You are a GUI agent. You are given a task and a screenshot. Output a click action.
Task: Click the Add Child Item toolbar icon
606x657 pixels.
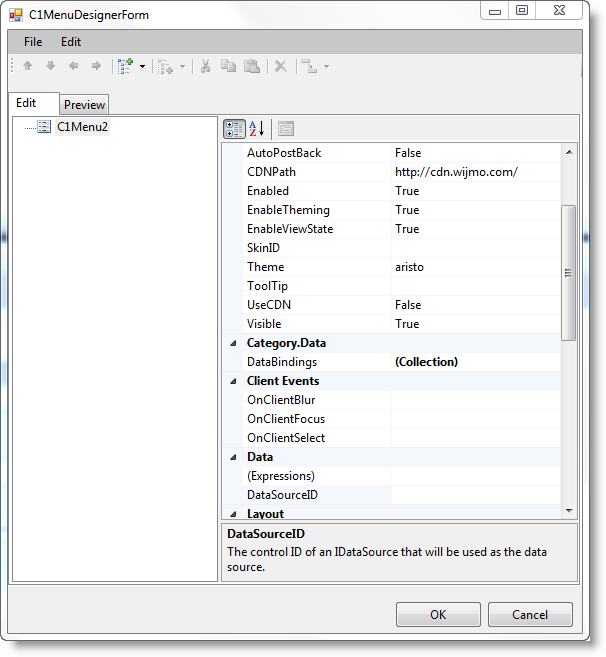tap(125, 66)
